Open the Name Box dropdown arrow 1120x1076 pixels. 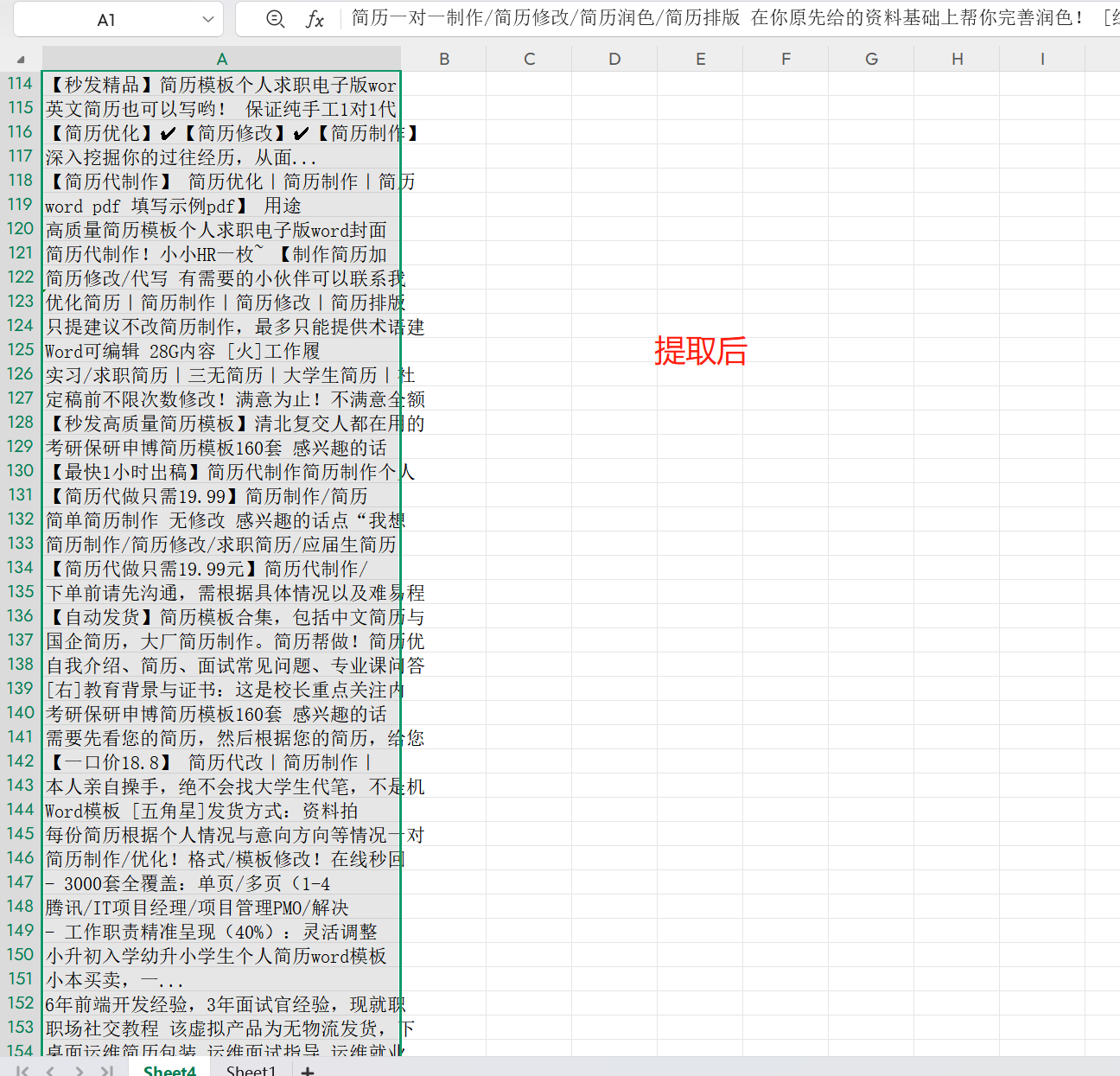207,19
